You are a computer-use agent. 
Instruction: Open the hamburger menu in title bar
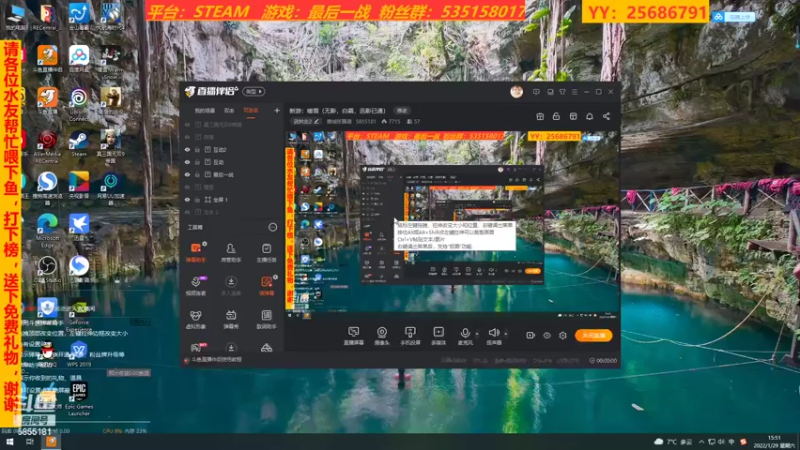[574, 92]
